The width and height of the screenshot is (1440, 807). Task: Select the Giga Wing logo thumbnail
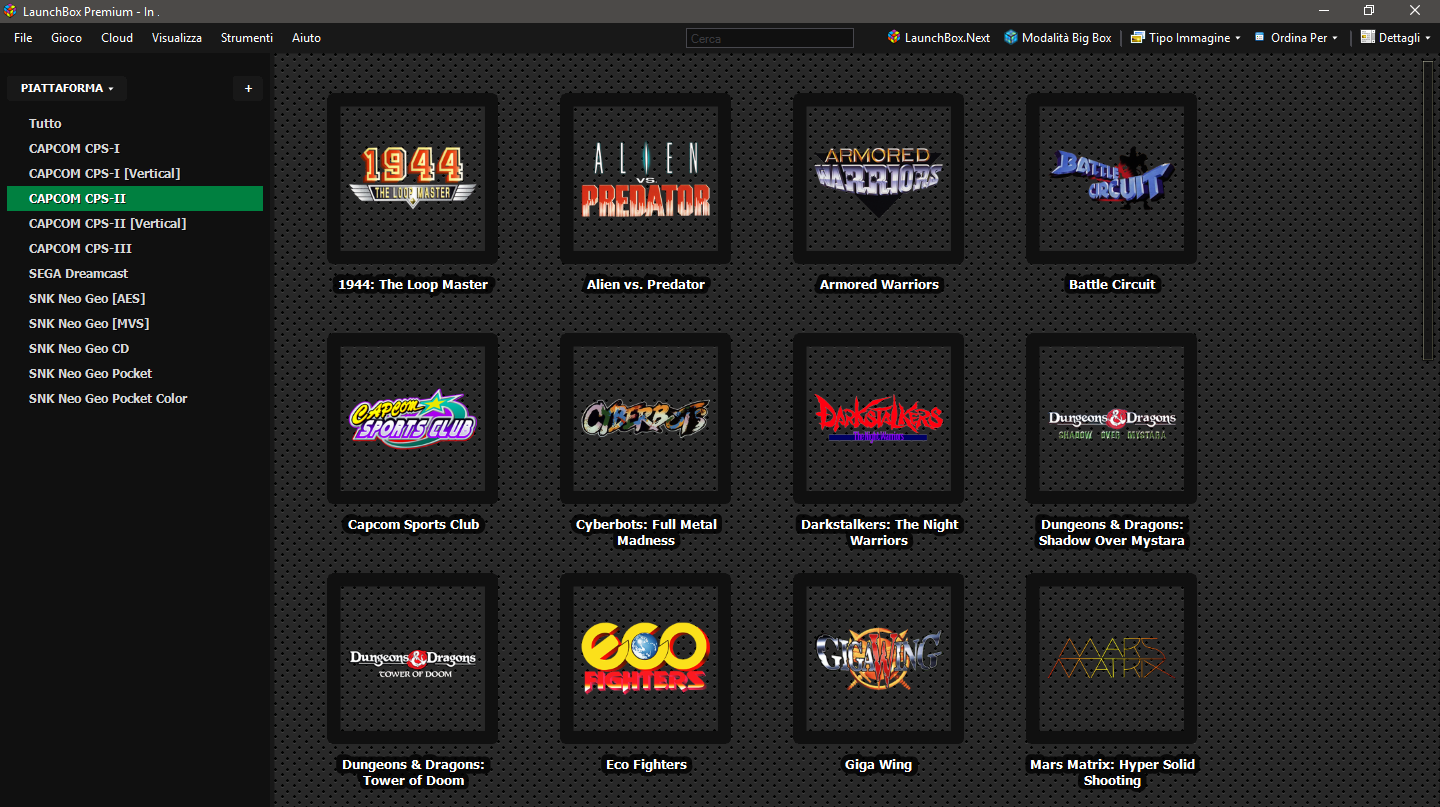click(x=879, y=658)
